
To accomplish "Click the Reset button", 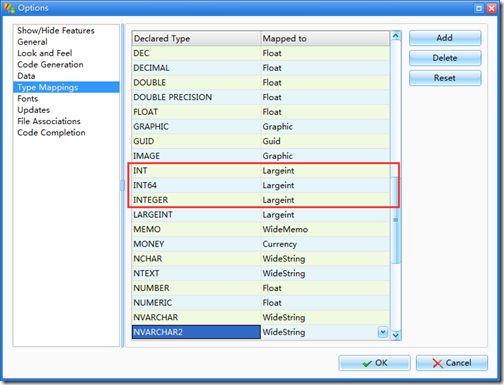I will tap(445, 78).
